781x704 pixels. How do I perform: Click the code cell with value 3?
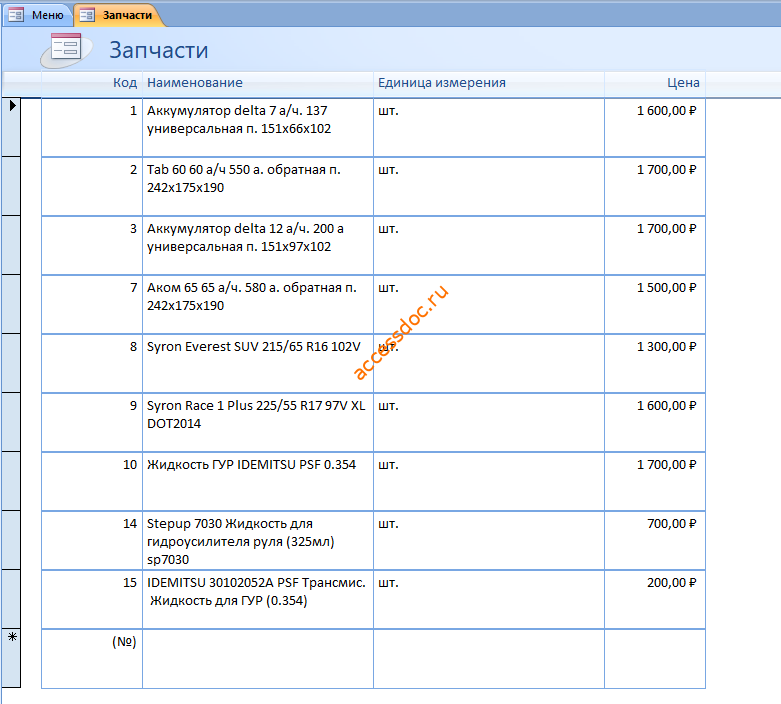[x=92, y=245]
